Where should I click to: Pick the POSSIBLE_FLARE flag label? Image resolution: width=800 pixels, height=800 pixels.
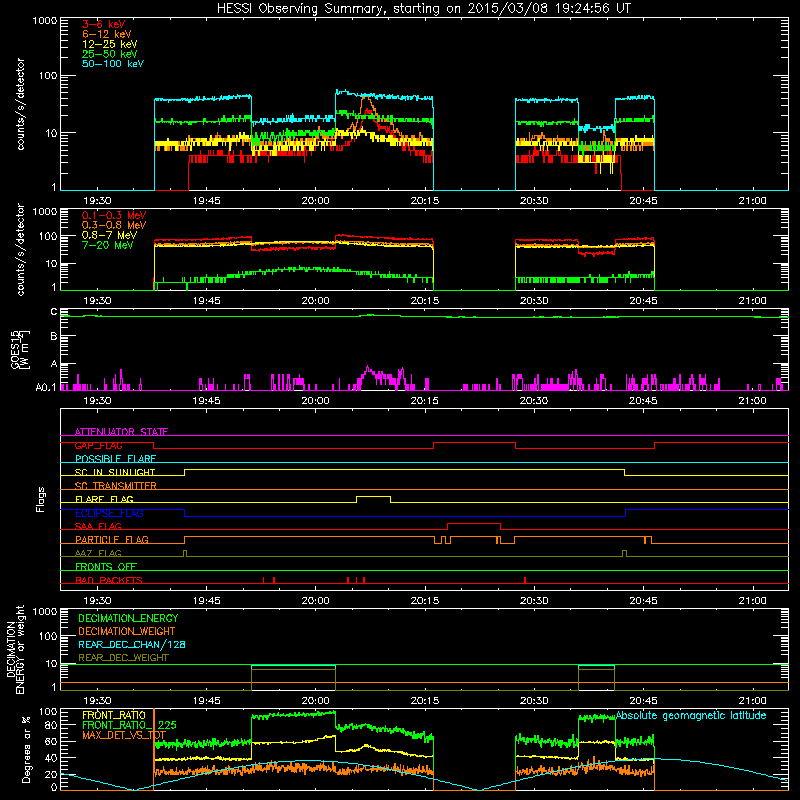click(x=115, y=459)
